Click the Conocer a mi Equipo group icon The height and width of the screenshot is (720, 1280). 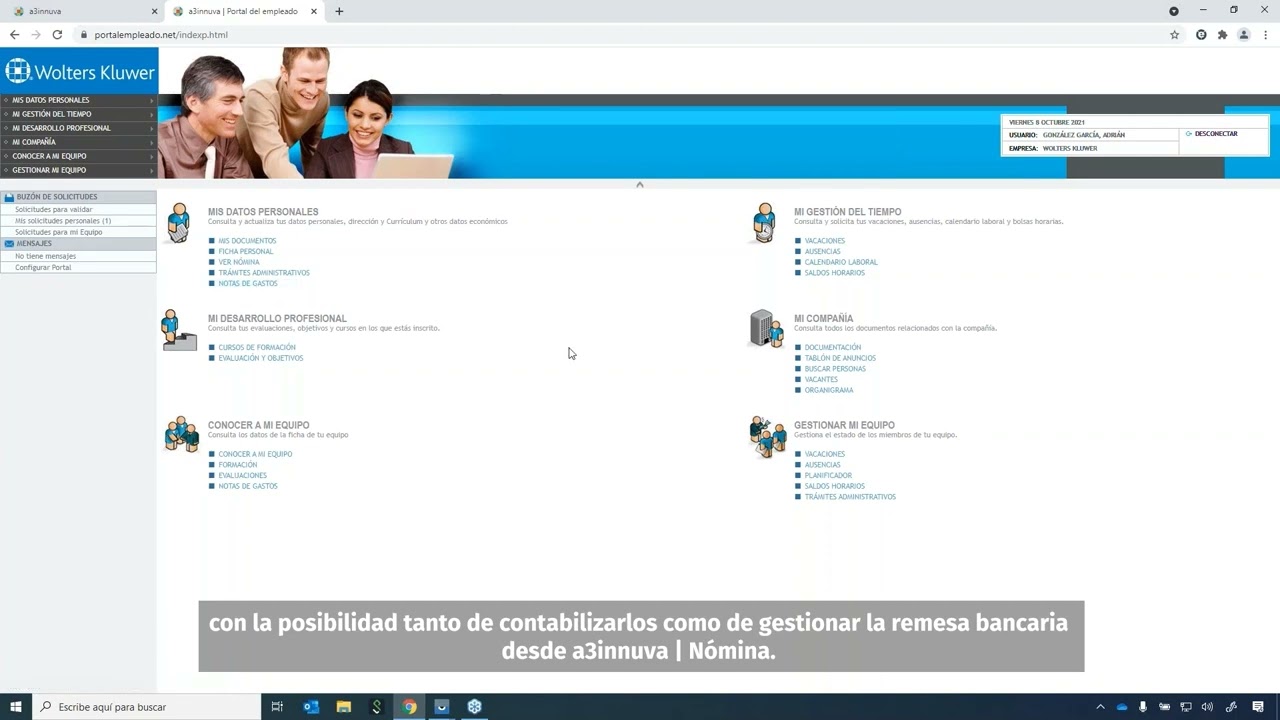[x=181, y=435]
